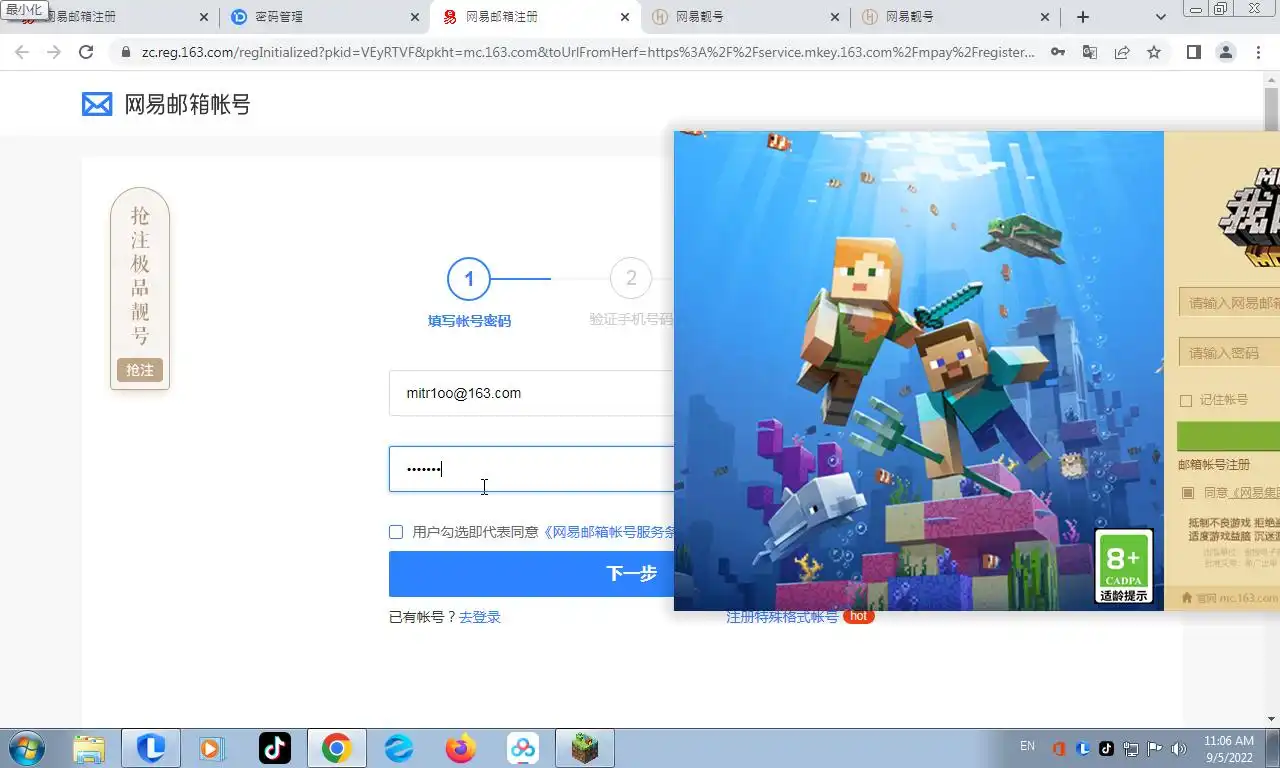
Task: Follow the 去登录 link
Action: click(480, 617)
